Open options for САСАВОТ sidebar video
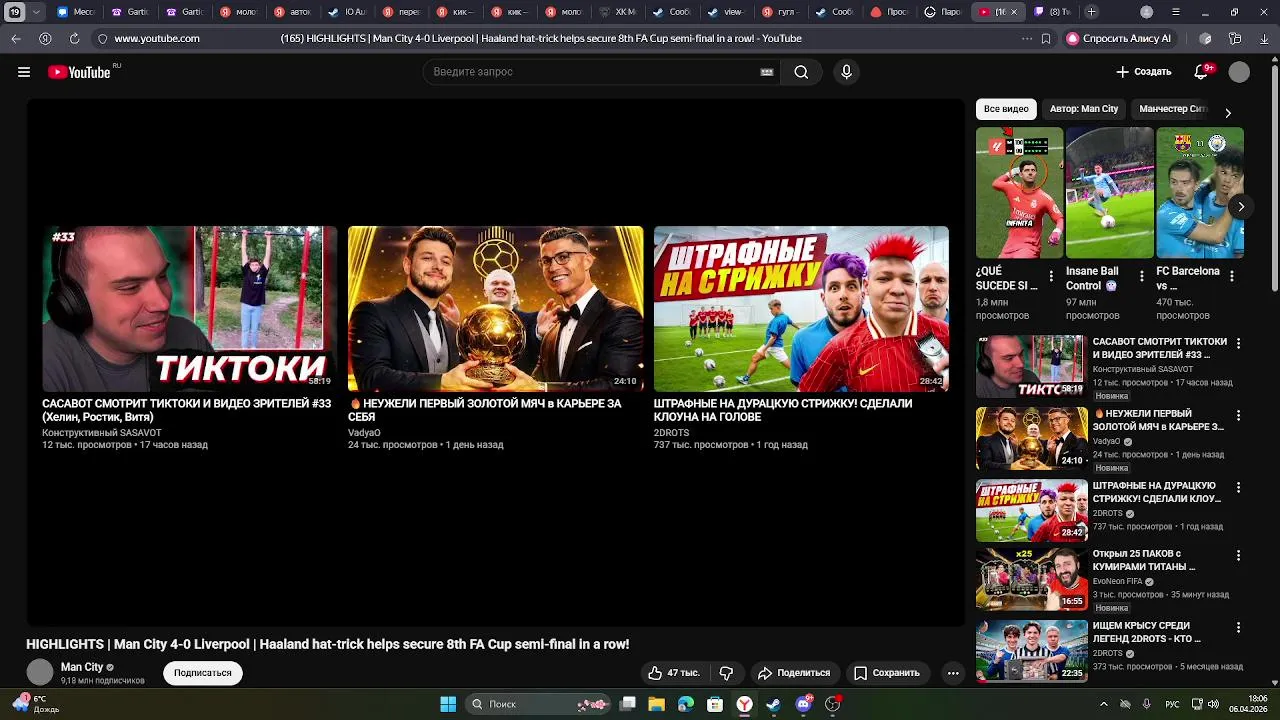Screen dimensions: 1280x720 [1238, 343]
